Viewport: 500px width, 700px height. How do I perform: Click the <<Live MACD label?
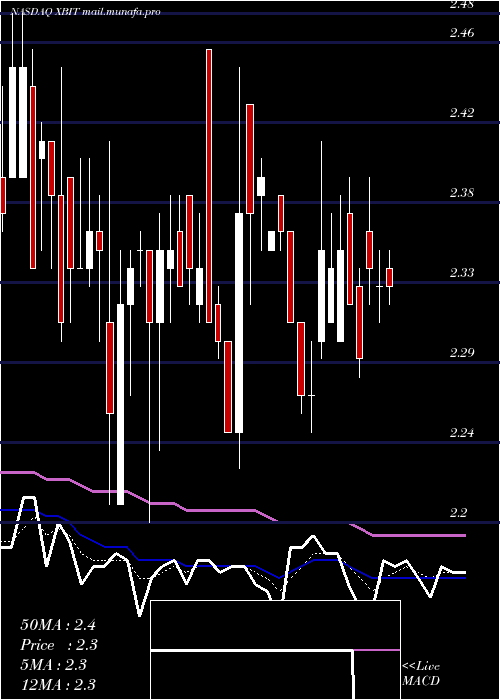(x=421, y=674)
